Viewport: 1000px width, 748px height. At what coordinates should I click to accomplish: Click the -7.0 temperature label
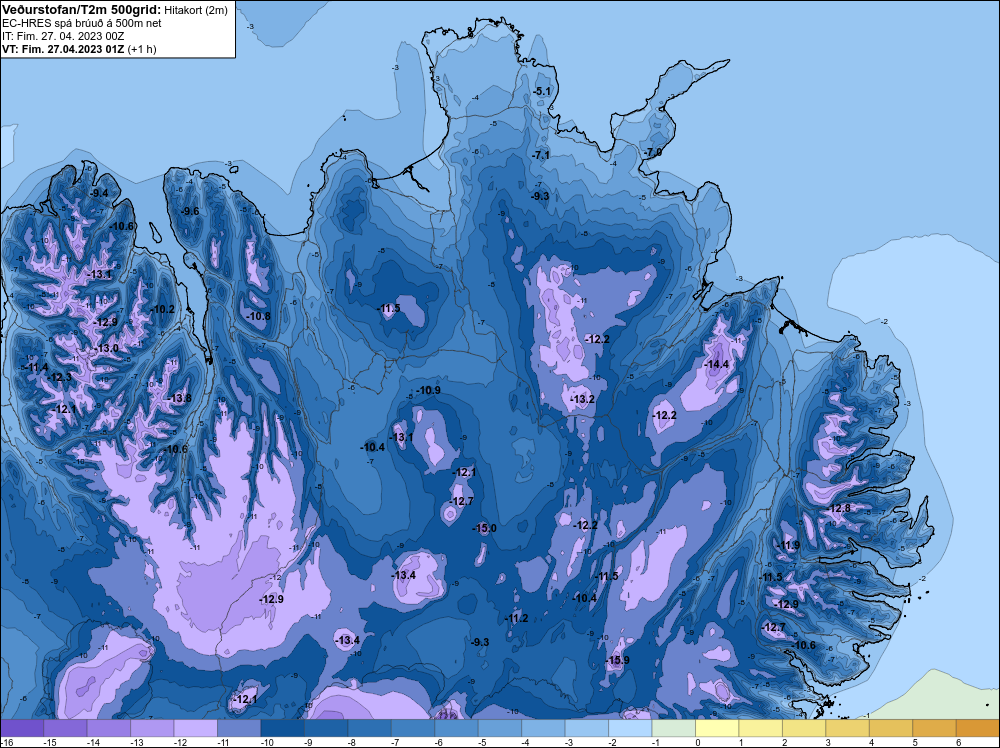click(653, 152)
